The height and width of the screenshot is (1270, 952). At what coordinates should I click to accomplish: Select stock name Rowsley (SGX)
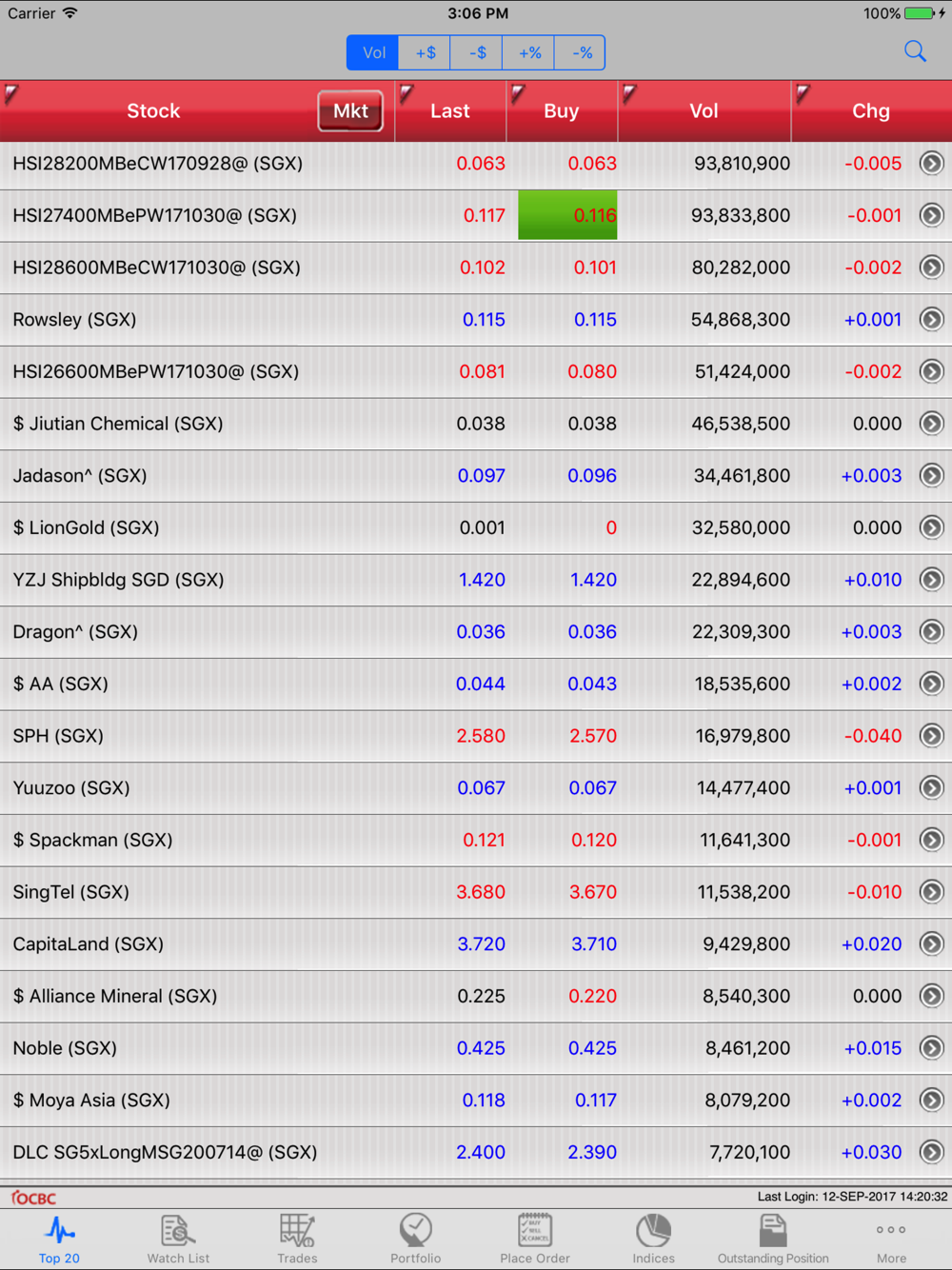coord(74,320)
